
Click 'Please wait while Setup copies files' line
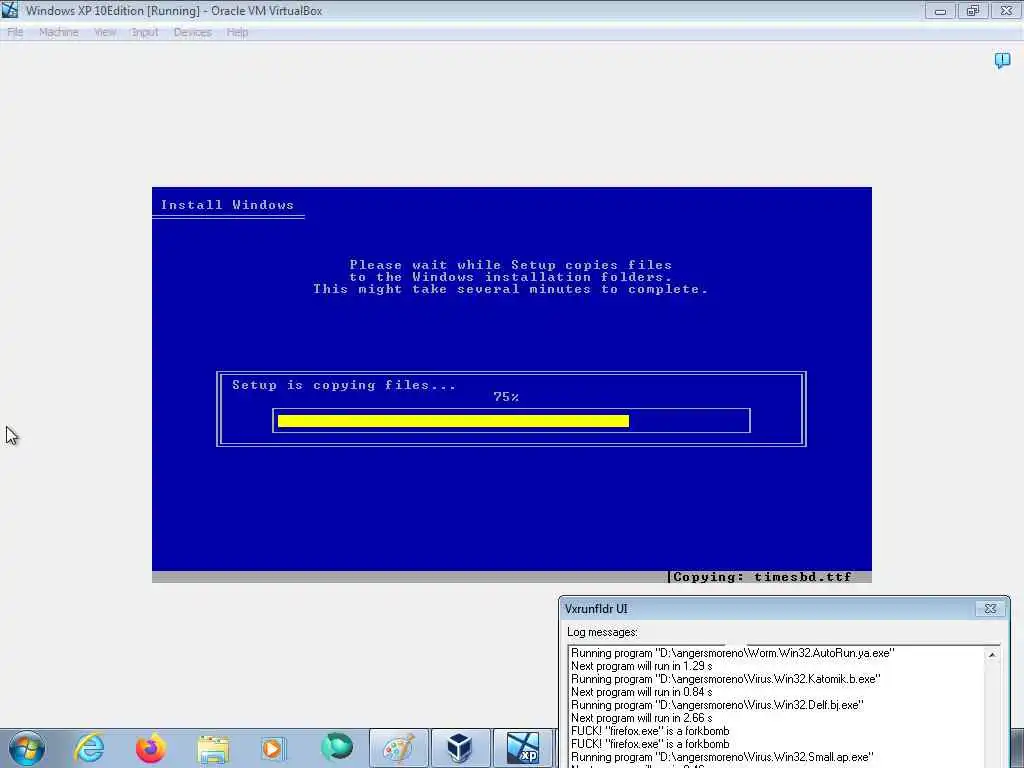click(511, 264)
